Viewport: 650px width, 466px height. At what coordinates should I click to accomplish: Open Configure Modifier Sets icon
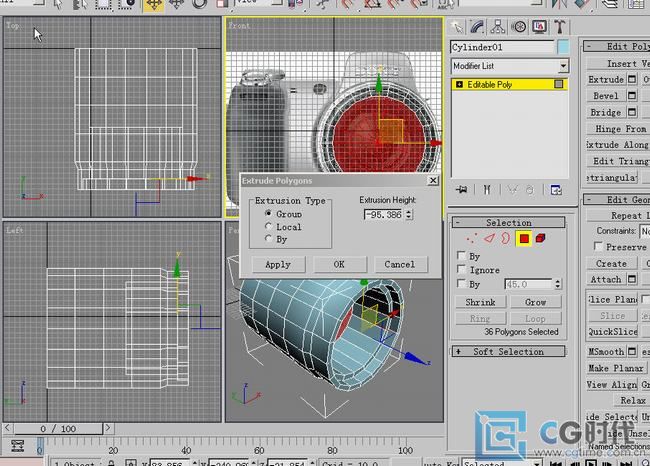[556, 190]
